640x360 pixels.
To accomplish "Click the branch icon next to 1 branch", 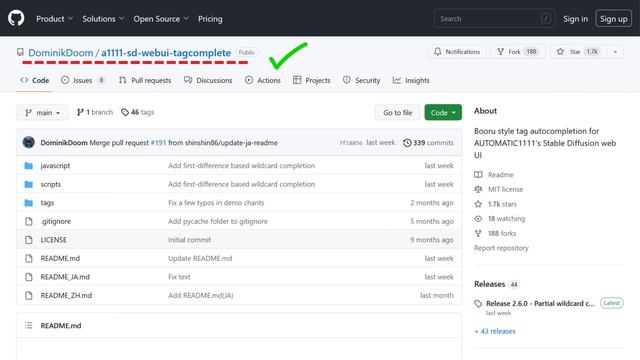I will pos(80,112).
